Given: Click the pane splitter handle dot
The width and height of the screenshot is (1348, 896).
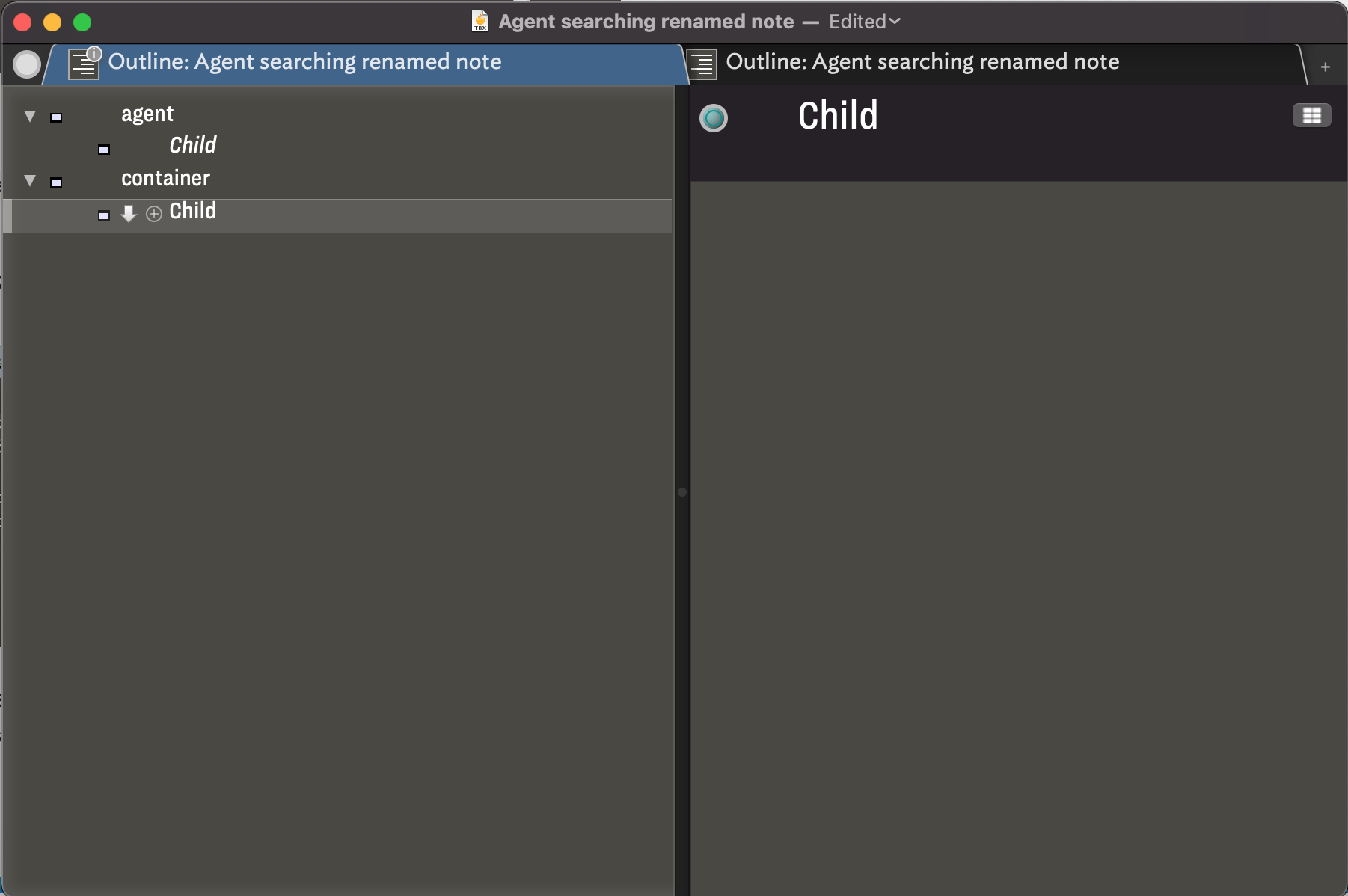Looking at the screenshot, I should (x=681, y=492).
